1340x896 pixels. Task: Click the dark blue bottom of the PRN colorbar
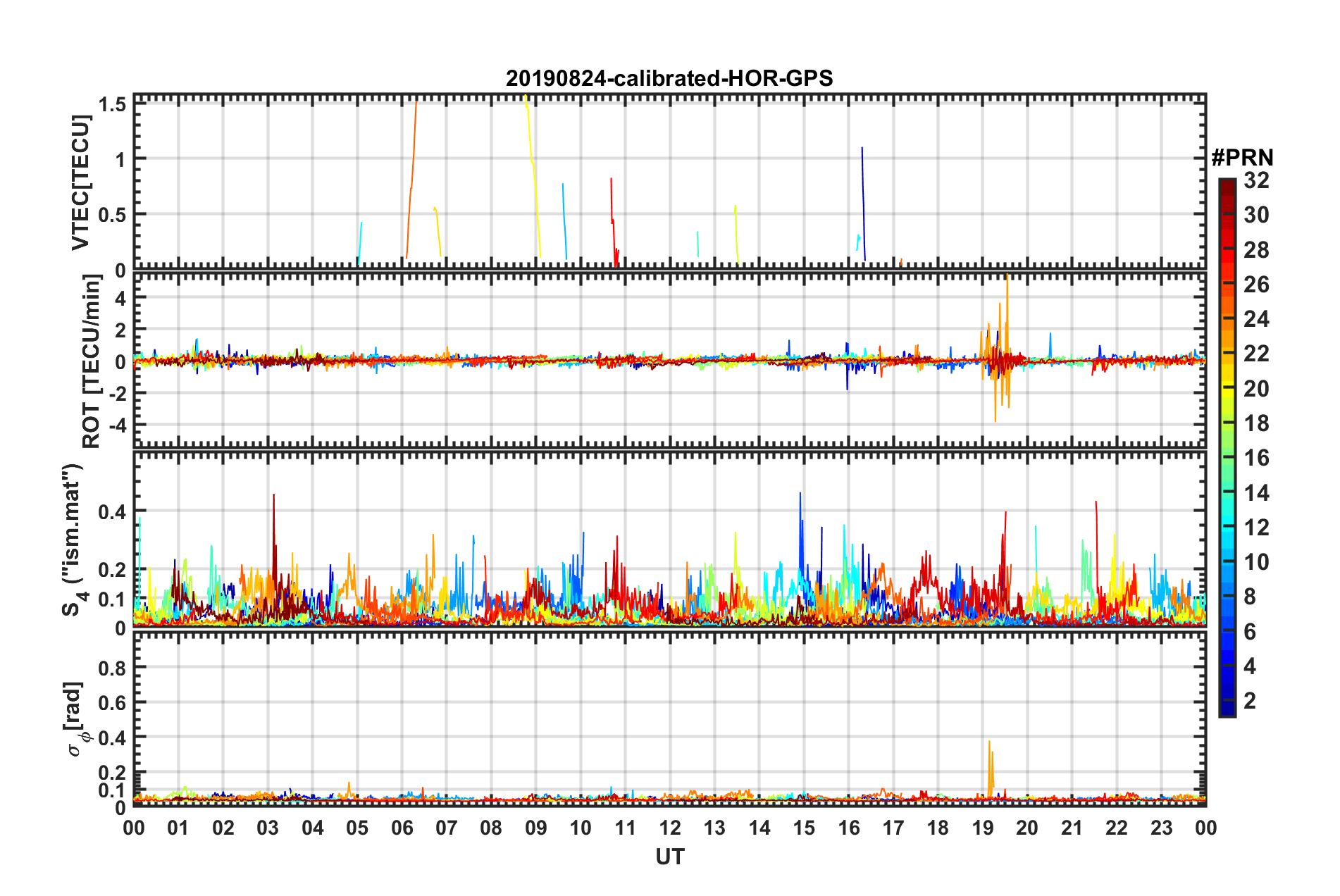(1227, 710)
